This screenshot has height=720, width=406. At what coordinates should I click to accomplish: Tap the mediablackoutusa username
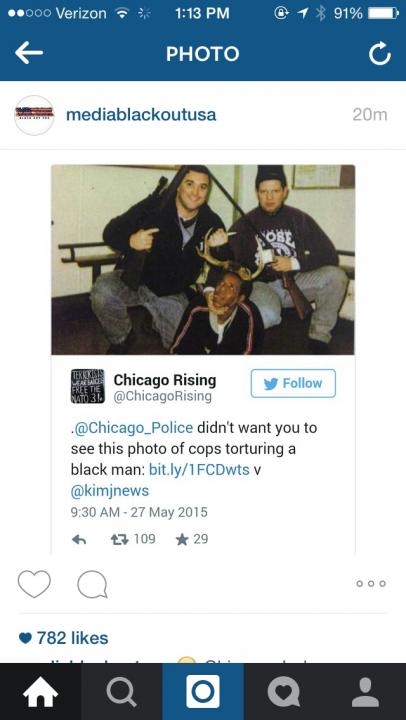[x=141, y=115]
